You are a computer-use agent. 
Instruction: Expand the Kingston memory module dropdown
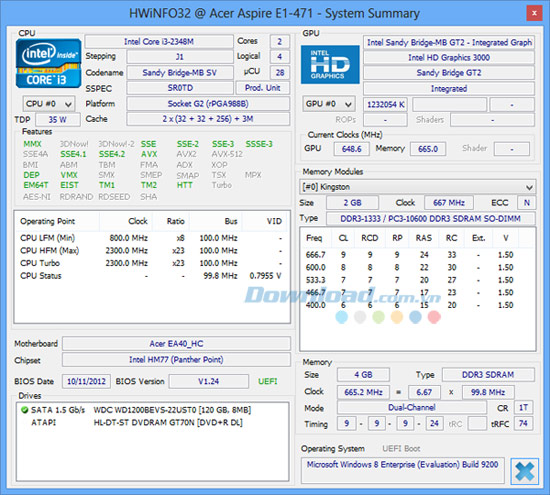(417, 187)
